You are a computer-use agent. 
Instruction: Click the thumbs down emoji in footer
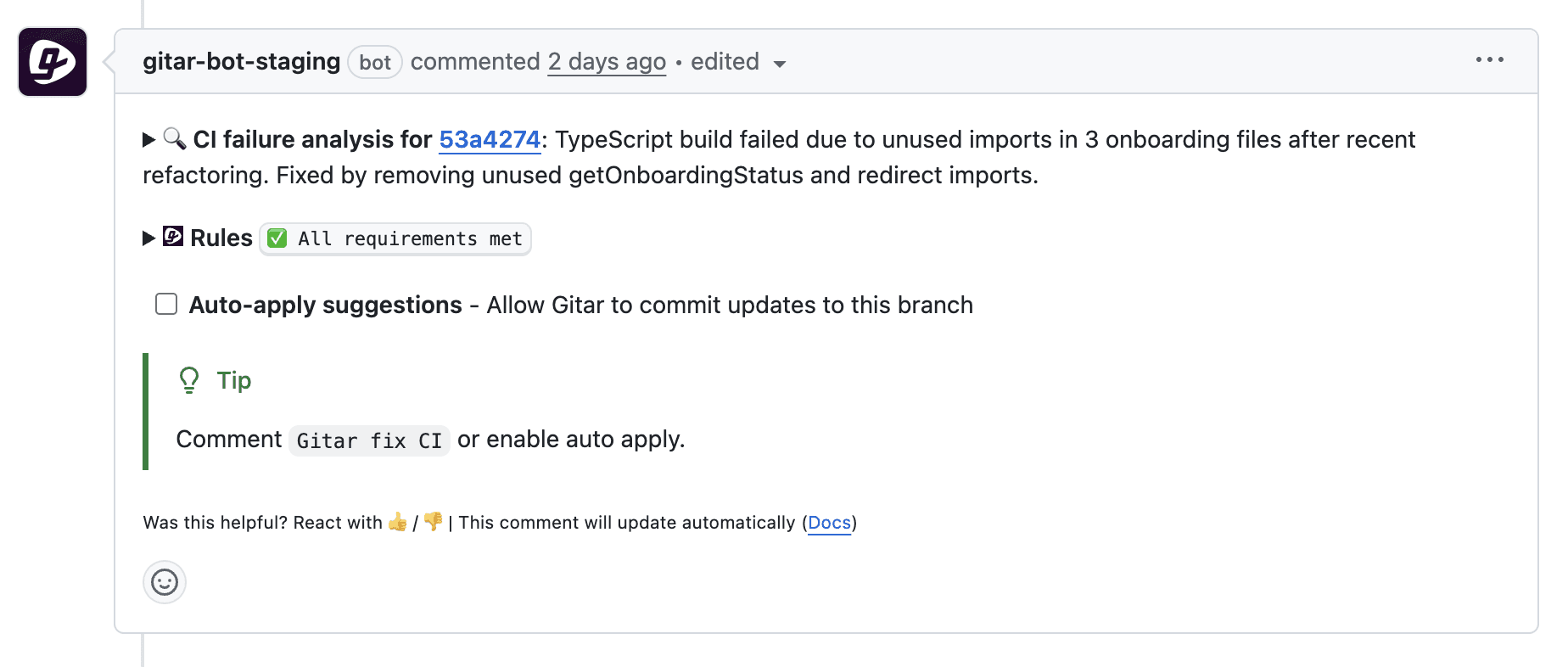click(431, 522)
